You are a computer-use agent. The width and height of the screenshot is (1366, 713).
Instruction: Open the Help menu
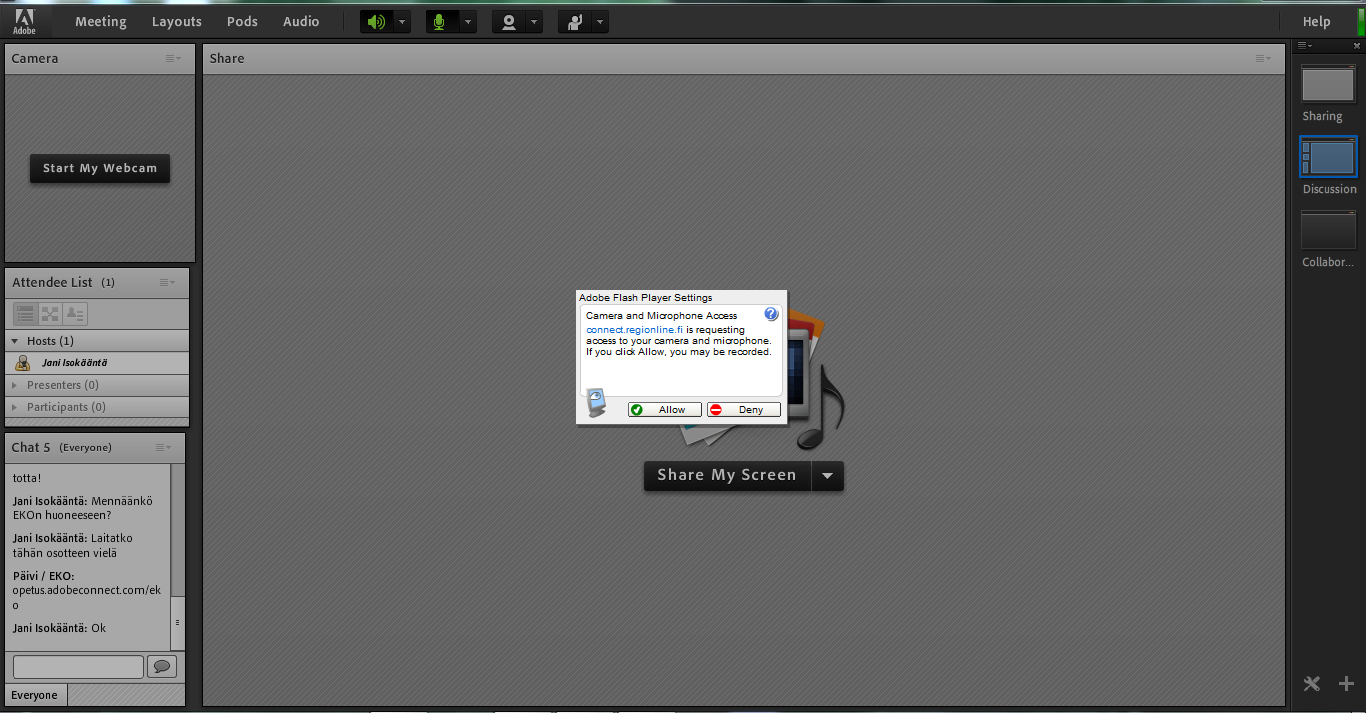coord(1316,21)
